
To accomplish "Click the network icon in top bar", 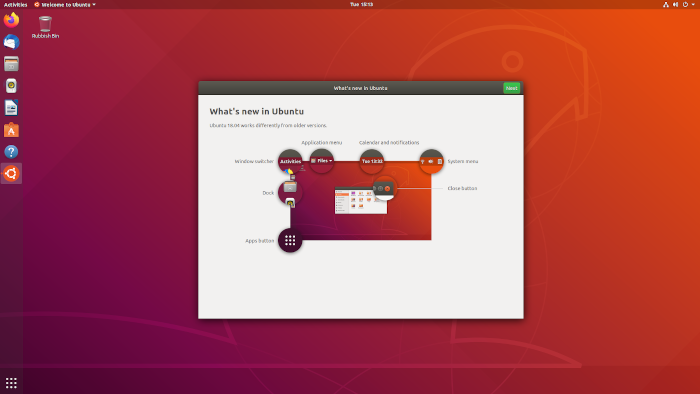I will click(666, 4).
